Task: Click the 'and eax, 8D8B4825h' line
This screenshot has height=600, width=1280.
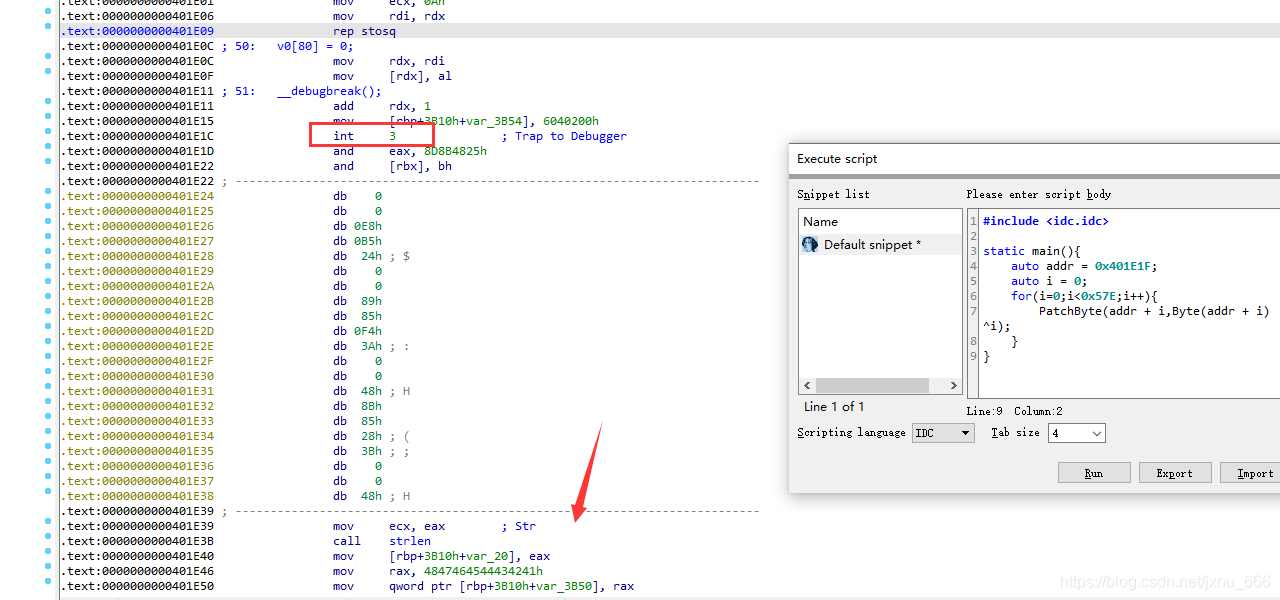Action: (410, 151)
